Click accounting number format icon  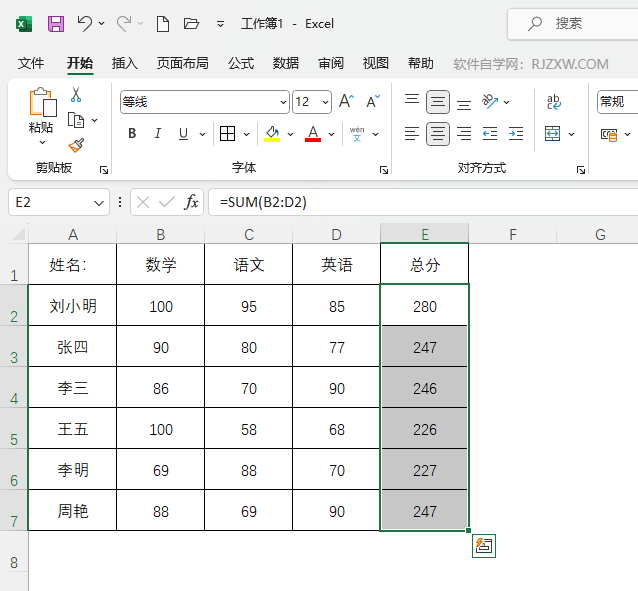click(609, 134)
